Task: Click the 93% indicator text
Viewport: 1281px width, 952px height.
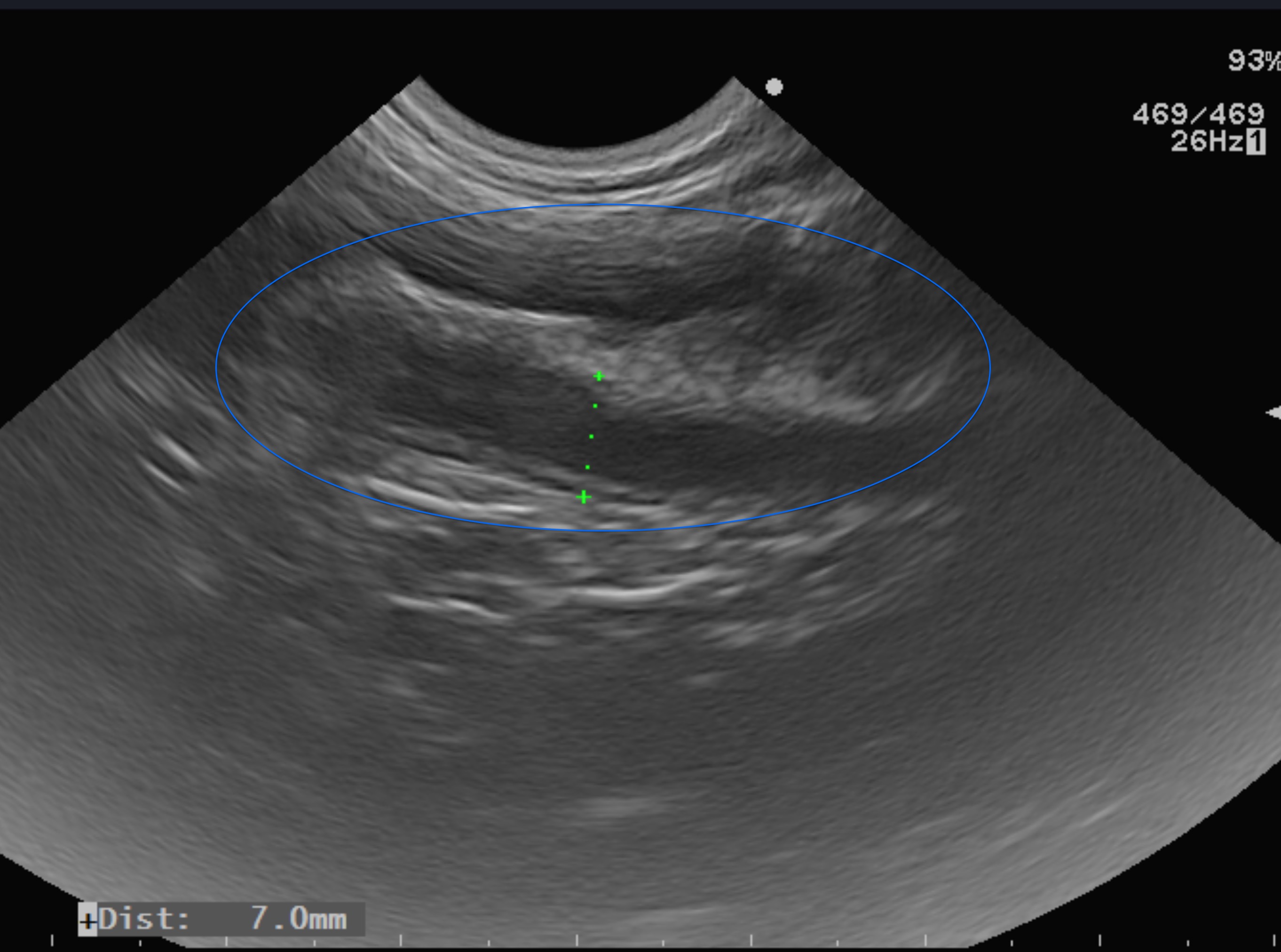Action: pos(1254,61)
